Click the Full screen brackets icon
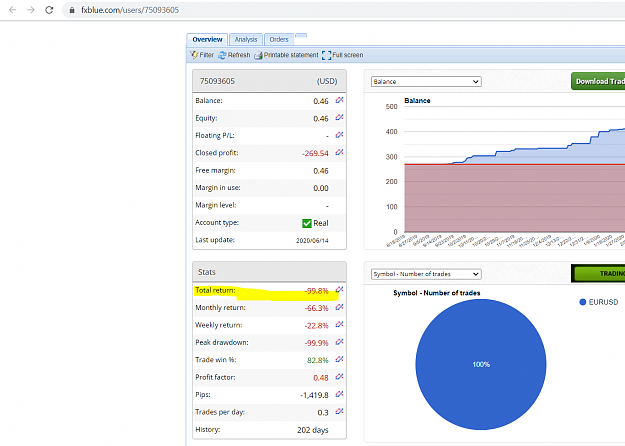 [x=326, y=55]
